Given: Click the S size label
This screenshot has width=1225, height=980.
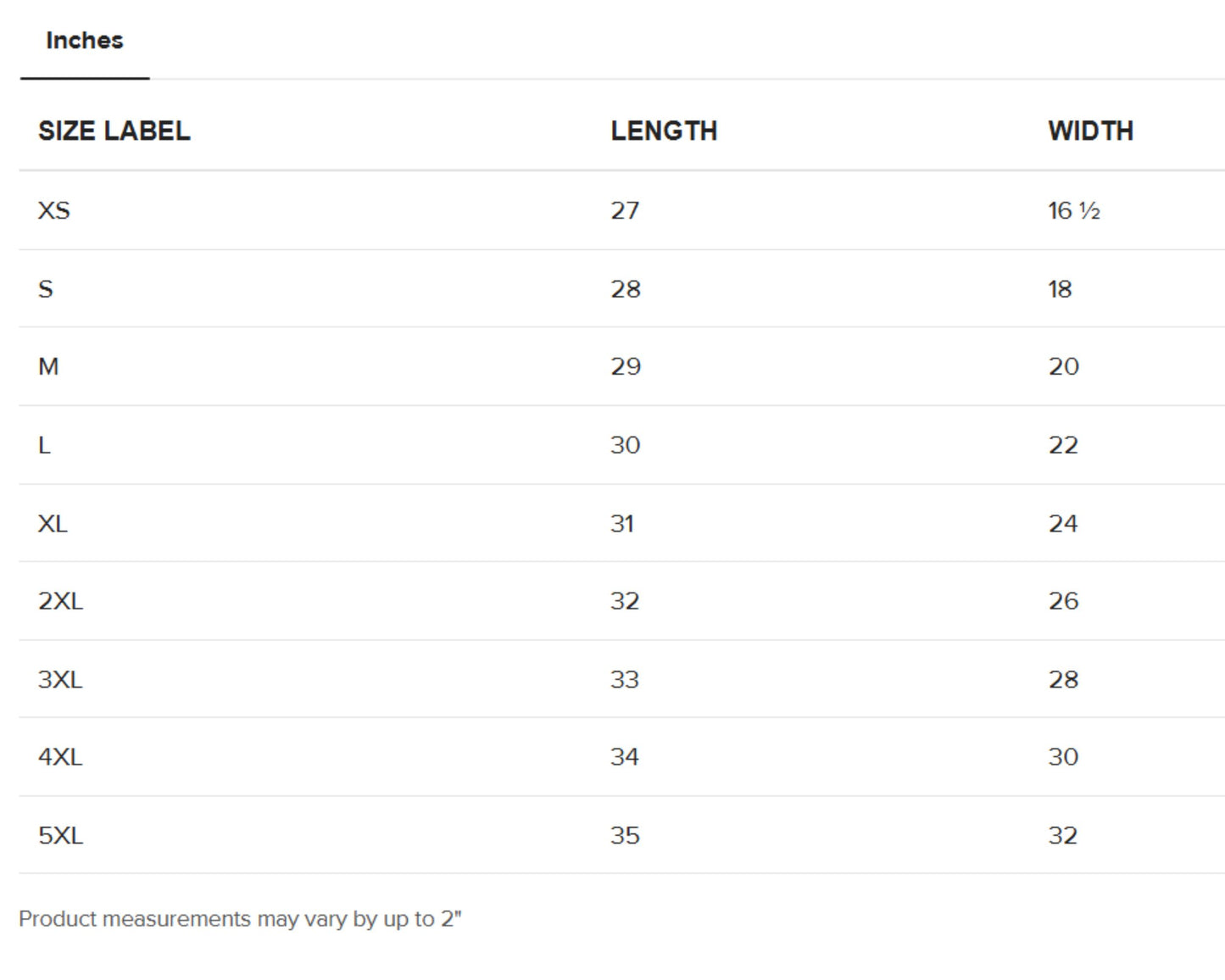Looking at the screenshot, I should coord(46,289).
